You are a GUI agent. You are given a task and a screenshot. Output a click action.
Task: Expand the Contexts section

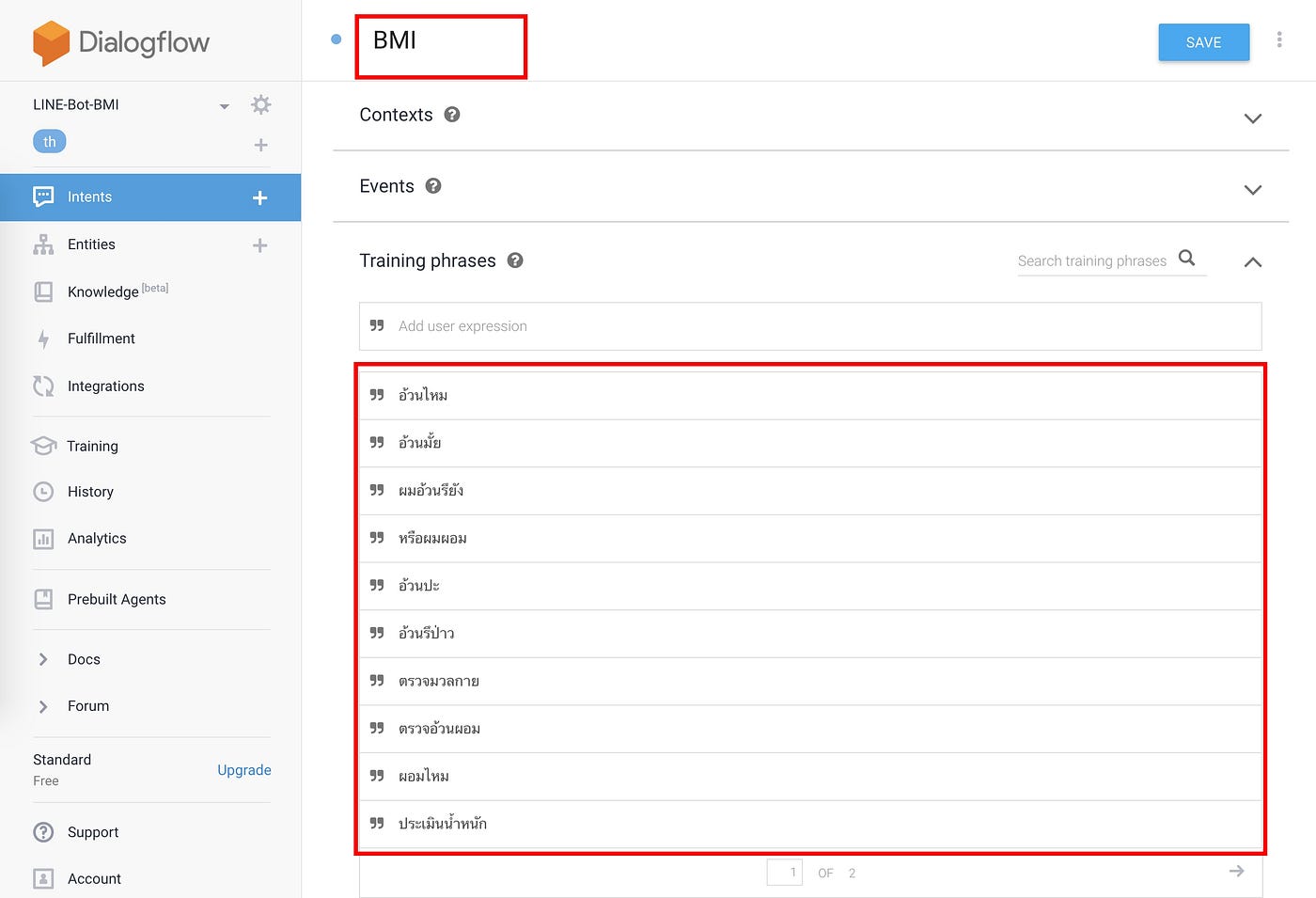point(1253,118)
